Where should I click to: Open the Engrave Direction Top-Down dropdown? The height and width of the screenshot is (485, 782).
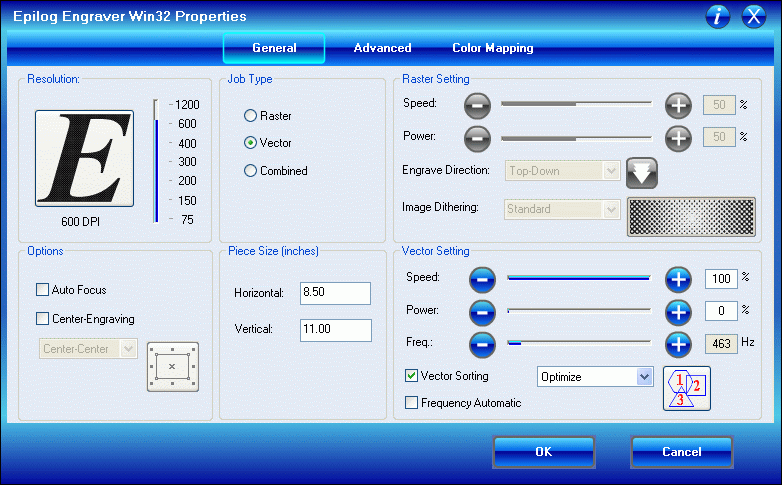[562, 171]
